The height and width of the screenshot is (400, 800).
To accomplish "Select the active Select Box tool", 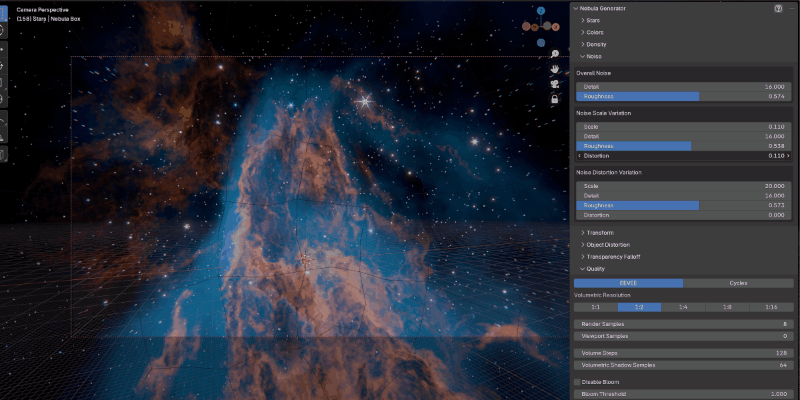I will [3, 14].
